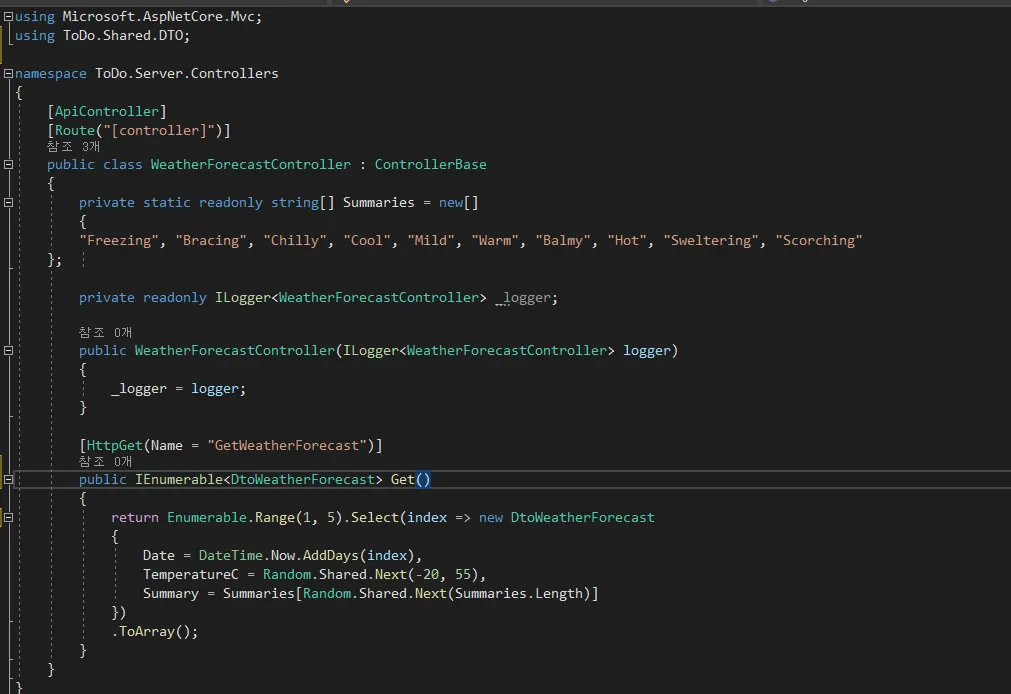Click 'IEnumerable' in the Get signature
This screenshot has height=694, width=1011.
[x=179, y=479]
